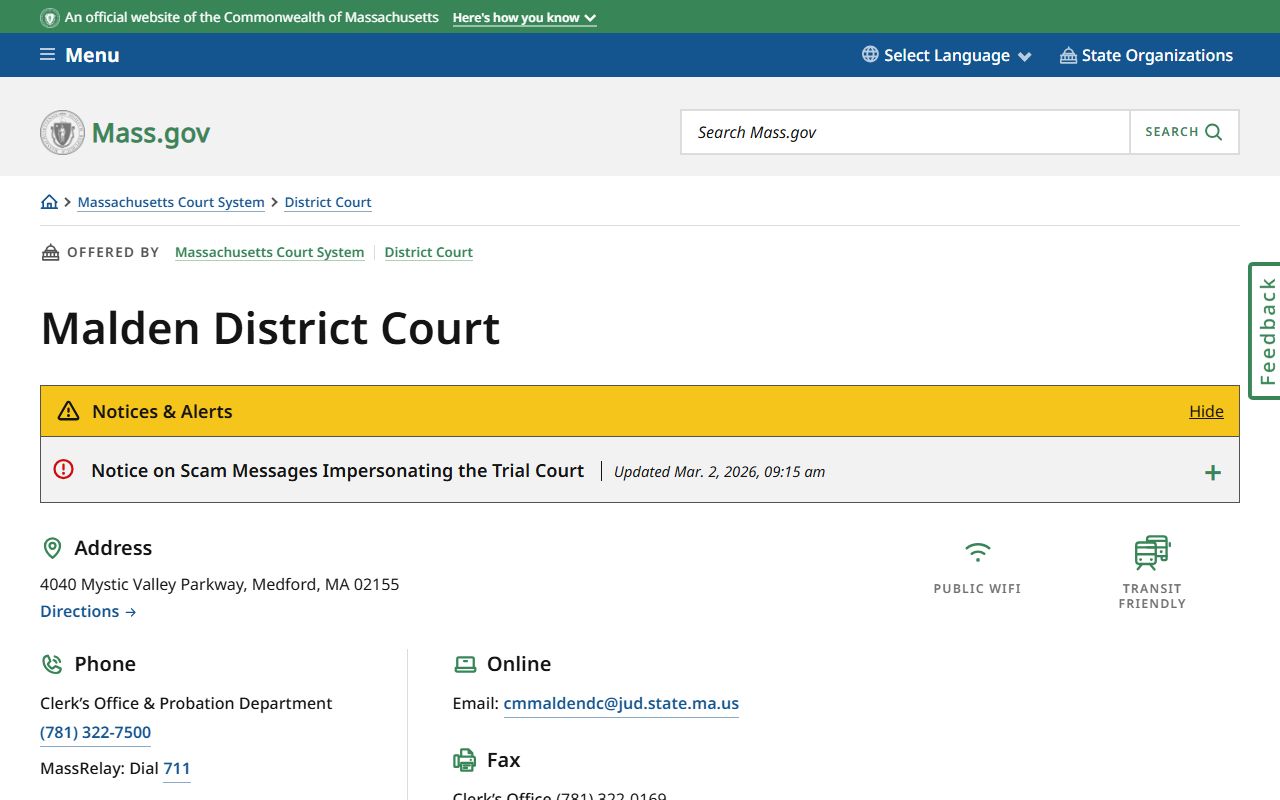The width and height of the screenshot is (1280, 800).
Task: Call the (781) 322-7500 phone link
Action: click(95, 732)
